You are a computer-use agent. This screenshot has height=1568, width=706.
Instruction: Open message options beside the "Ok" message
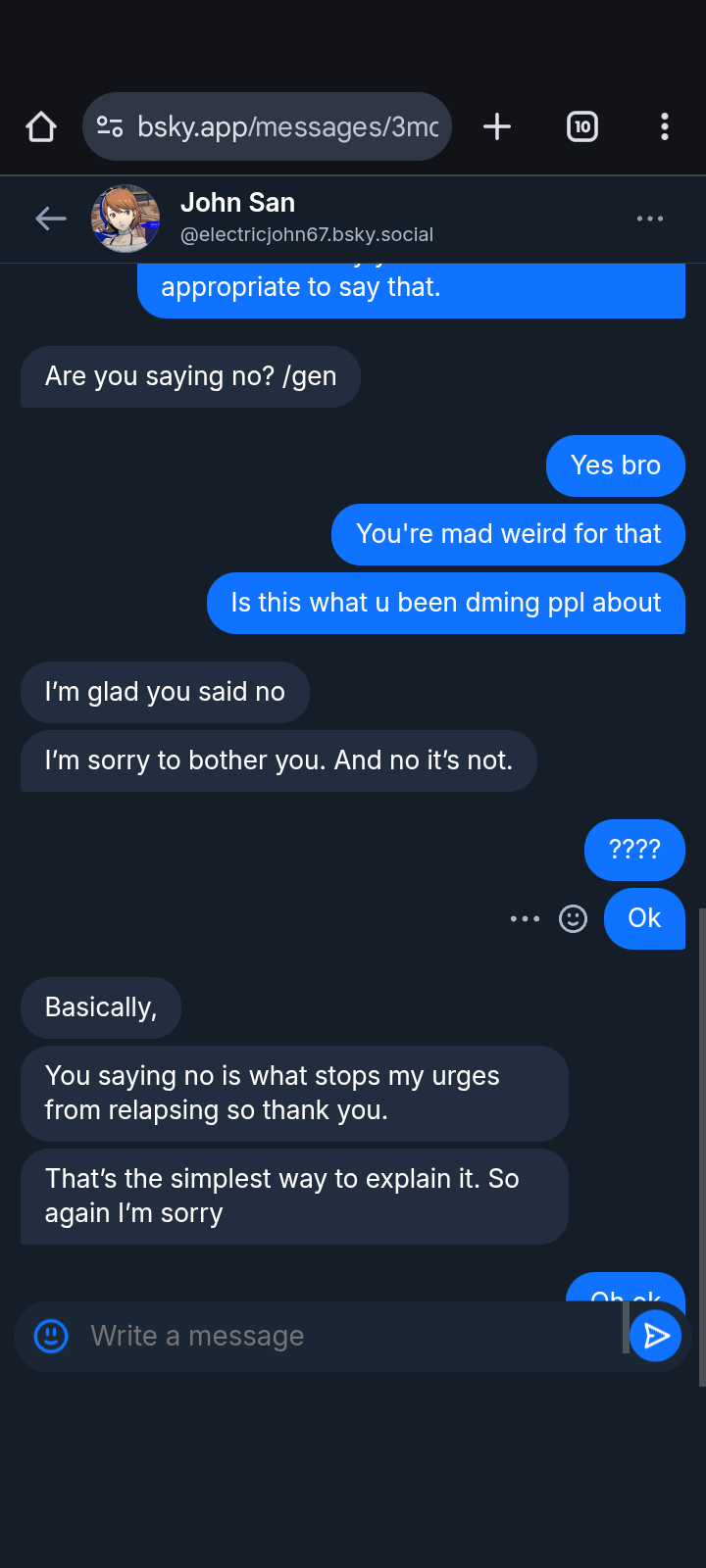coord(525,919)
